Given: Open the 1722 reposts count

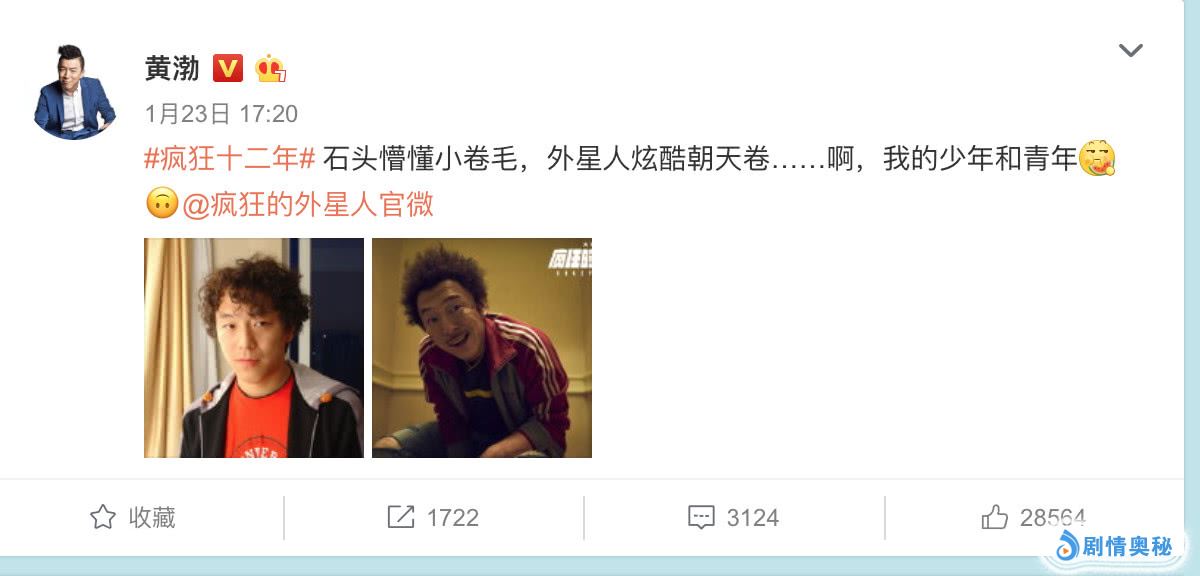Looking at the screenshot, I should click(x=453, y=518).
